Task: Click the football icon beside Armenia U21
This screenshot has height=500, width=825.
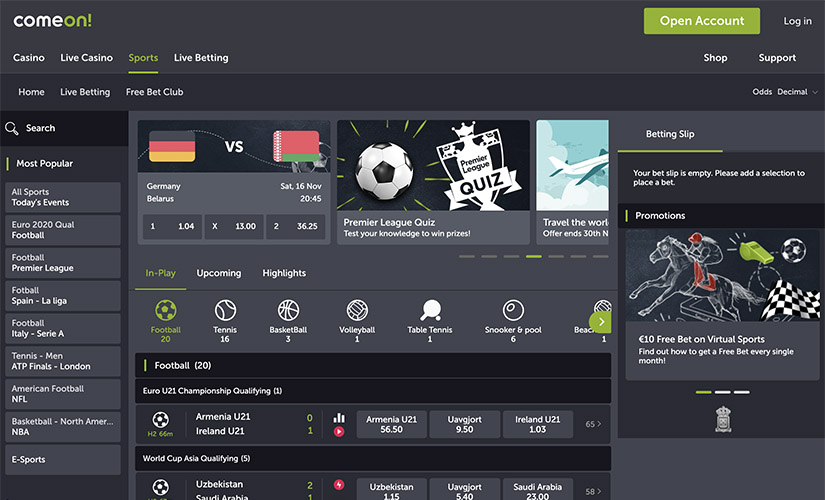Action: [x=160, y=419]
